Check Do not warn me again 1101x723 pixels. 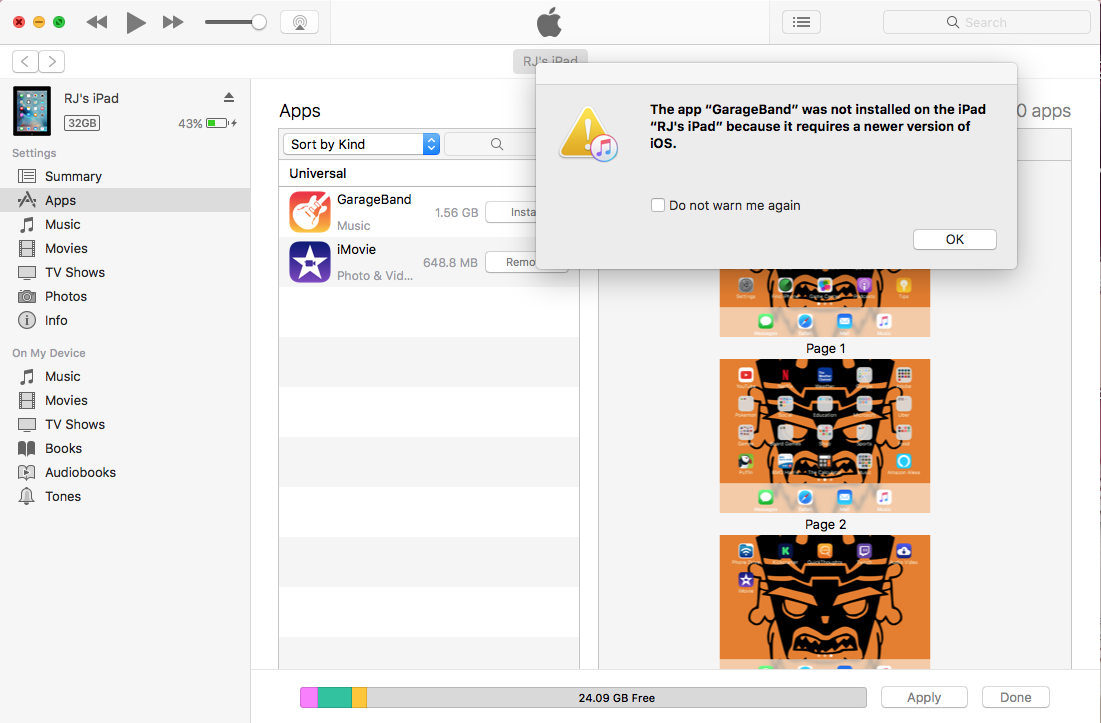point(658,205)
